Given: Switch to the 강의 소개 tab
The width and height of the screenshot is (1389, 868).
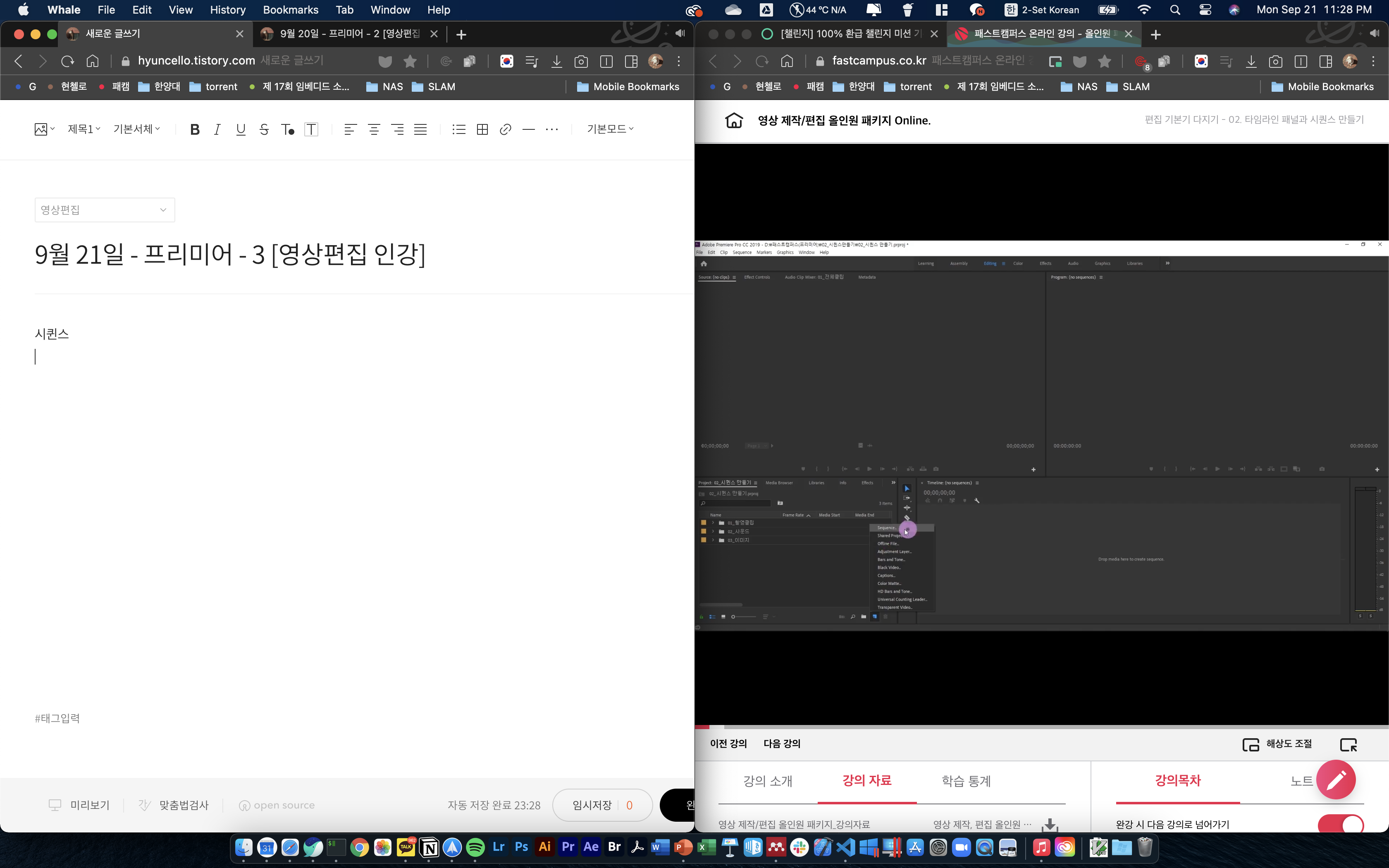Looking at the screenshot, I should (767, 781).
